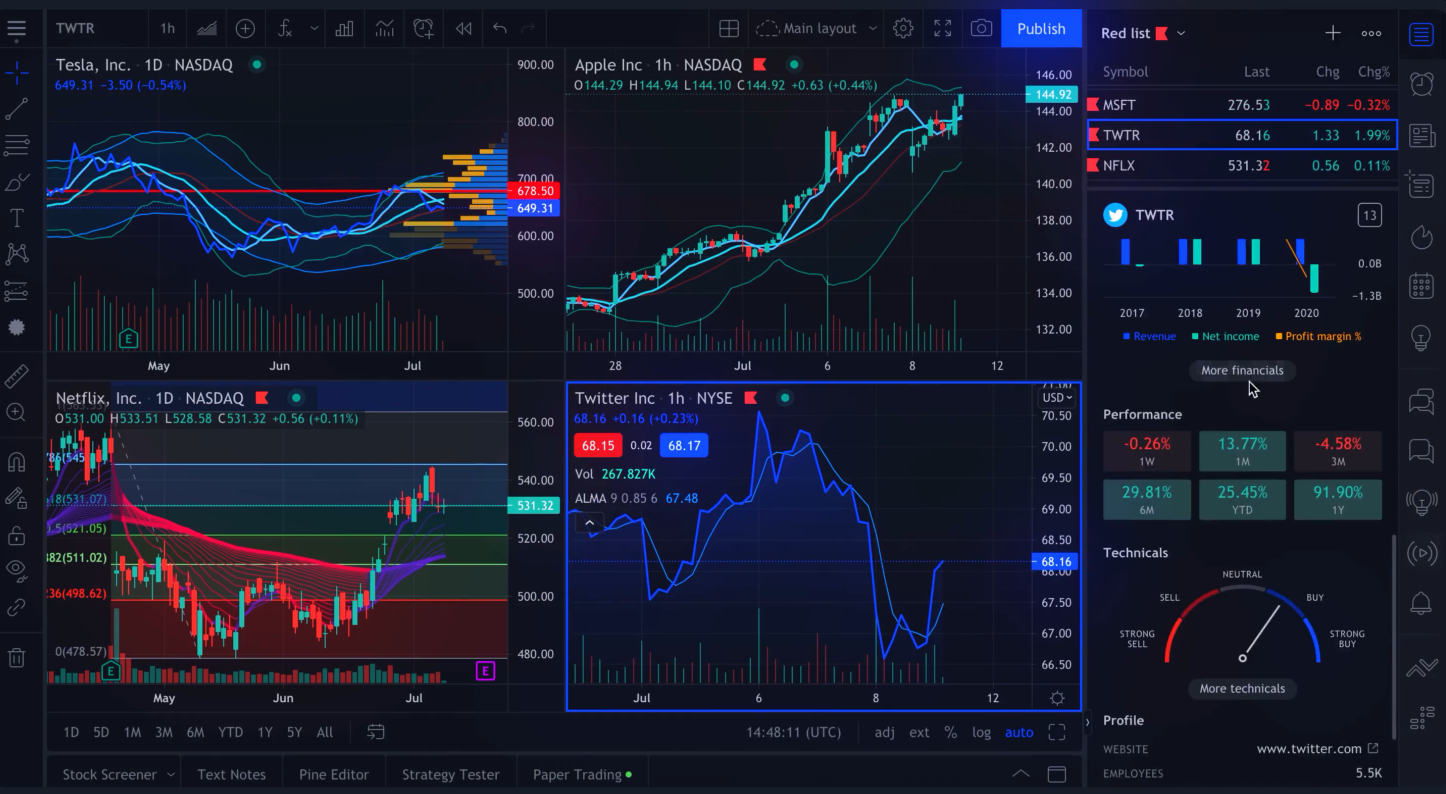
Task: Open Alerts via the alarm clock in right sidebar
Action: pos(1421,84)
